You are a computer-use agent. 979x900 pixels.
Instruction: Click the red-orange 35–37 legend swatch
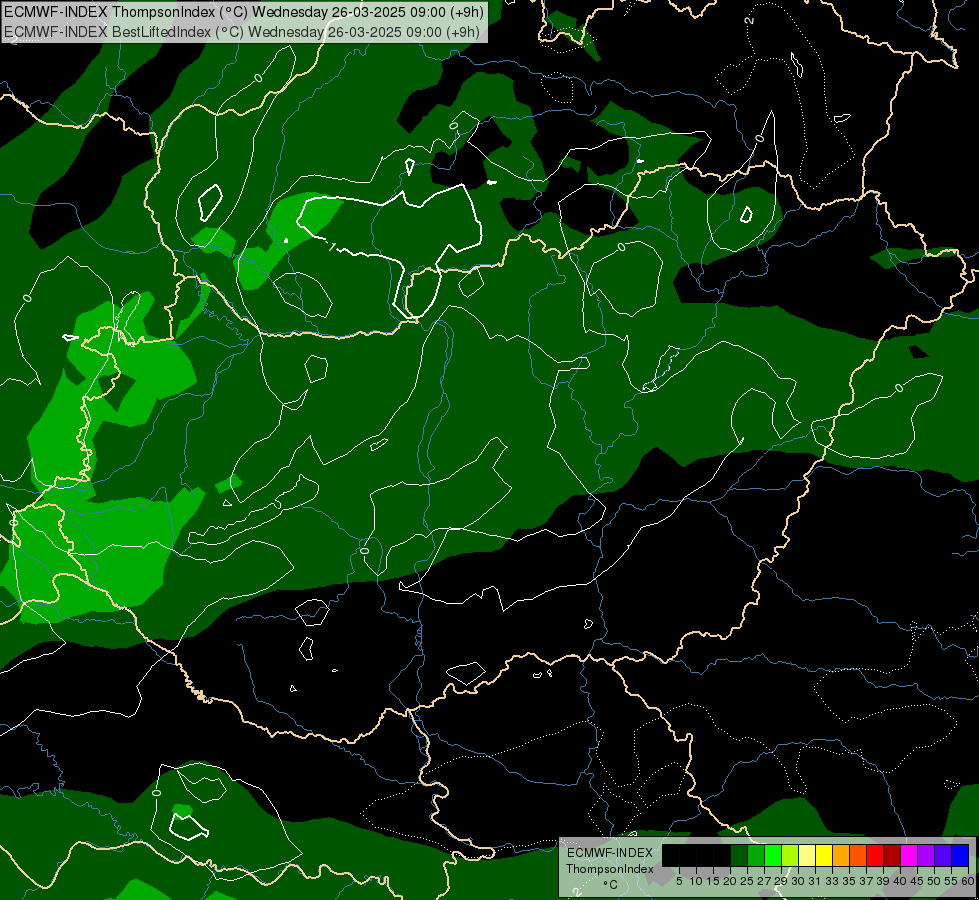coord(858,855)
